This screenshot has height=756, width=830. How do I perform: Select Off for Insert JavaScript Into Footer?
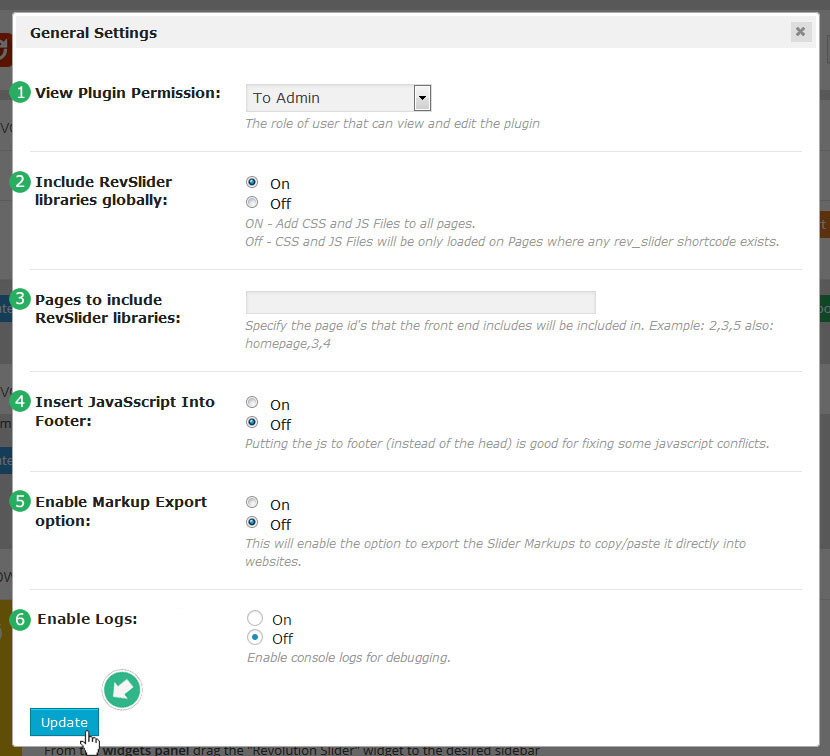click(252, 424)
